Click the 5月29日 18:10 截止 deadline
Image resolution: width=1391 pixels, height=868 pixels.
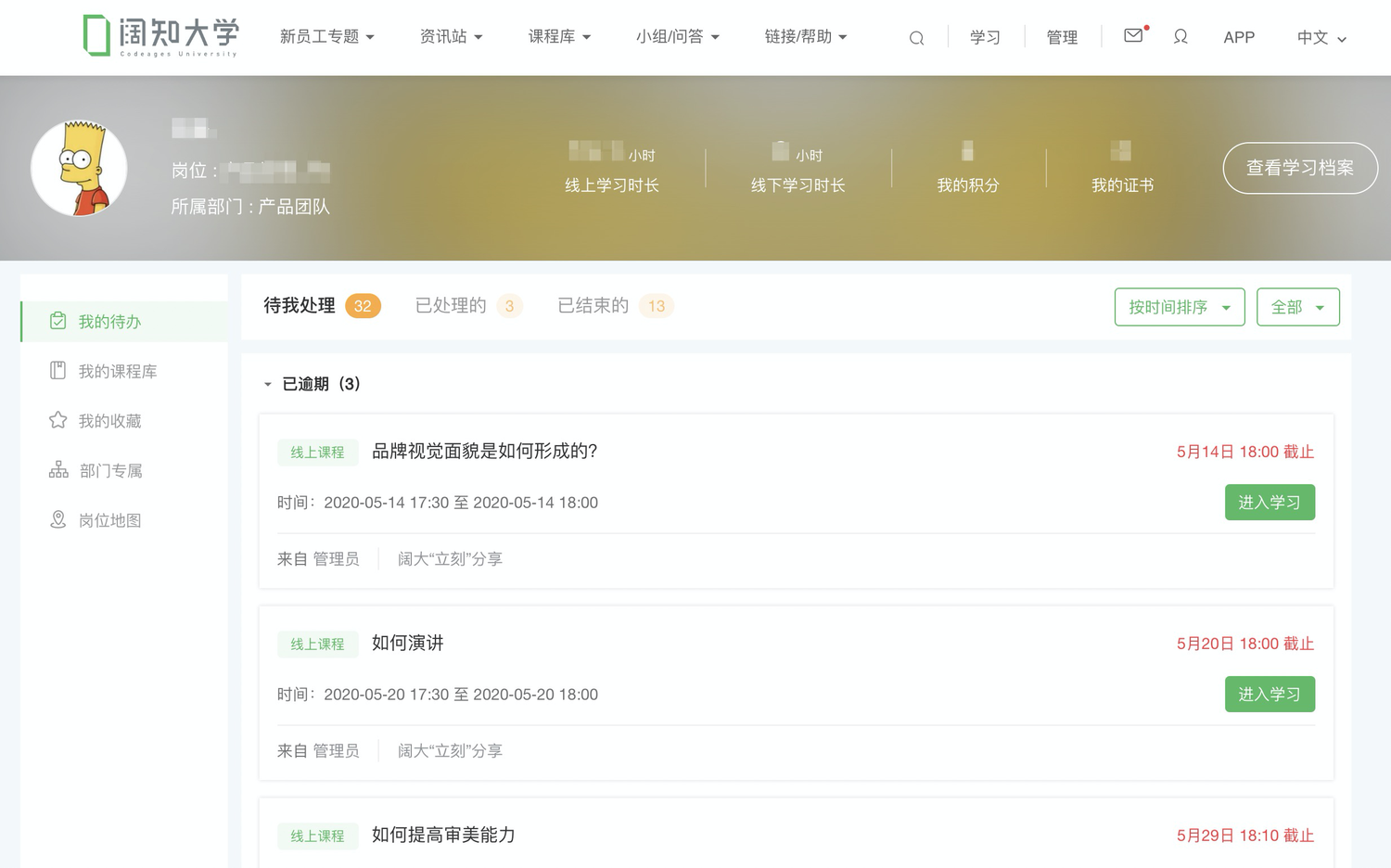tap(1245, 836)
